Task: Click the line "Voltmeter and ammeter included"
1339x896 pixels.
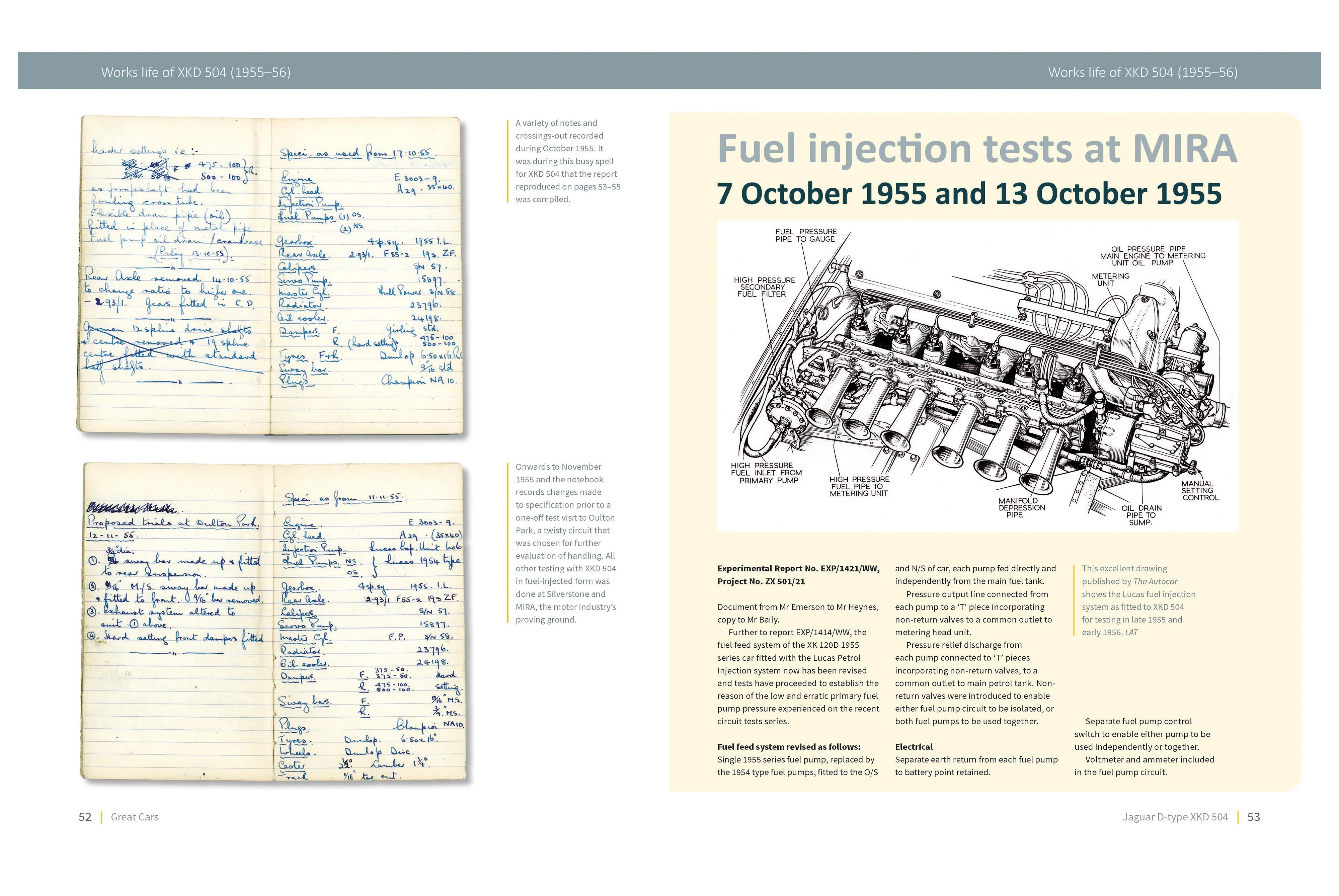Action: click(1149, 760)
